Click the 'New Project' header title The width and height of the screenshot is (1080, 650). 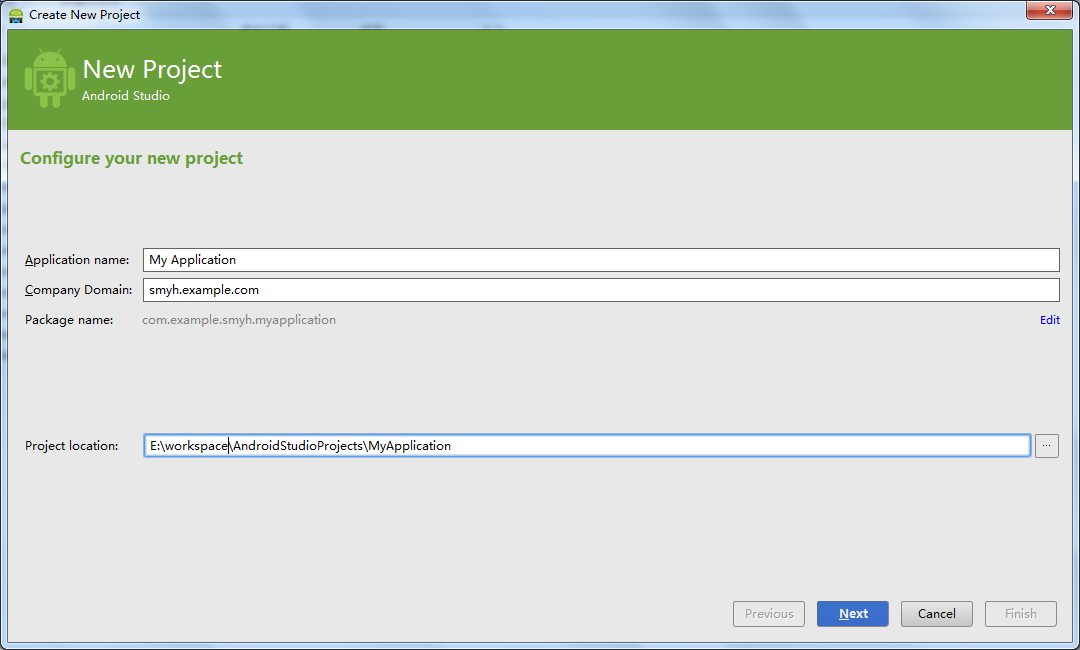152,70
